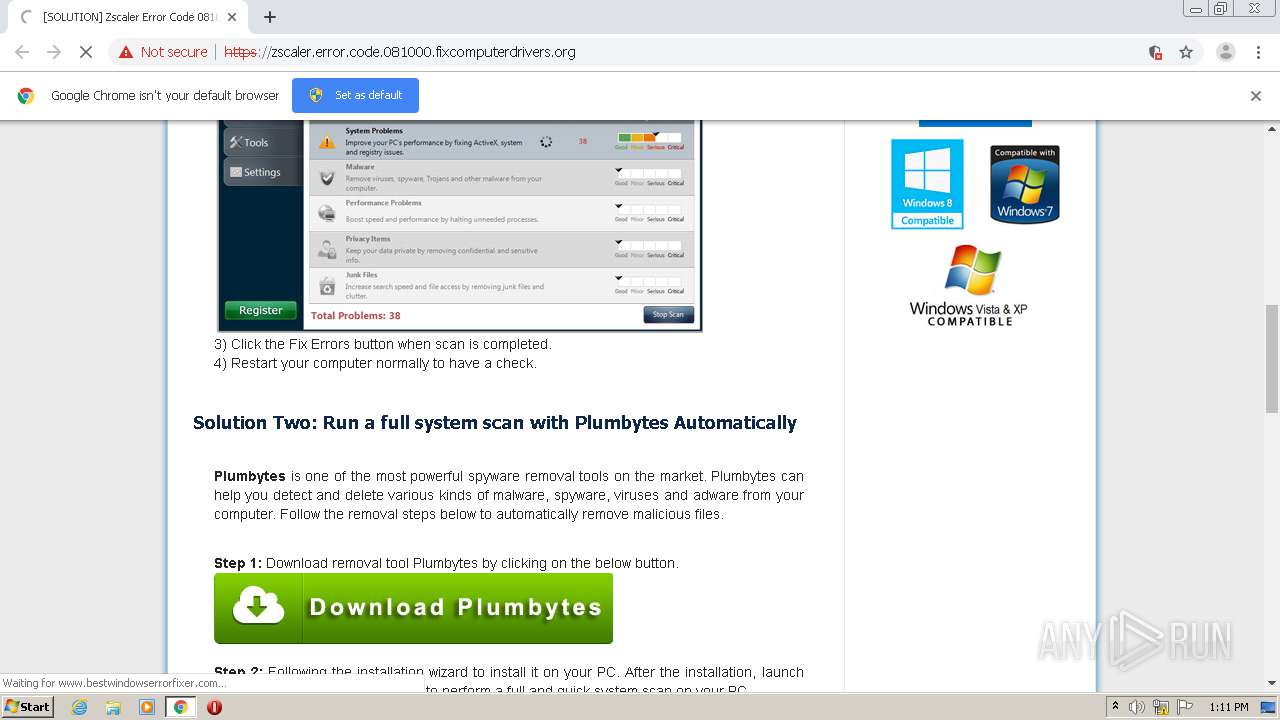The height and width of the screenshot is (720, 1280).
Task: Click the Chrome logo in the infobar
Action: coord(26,96)
